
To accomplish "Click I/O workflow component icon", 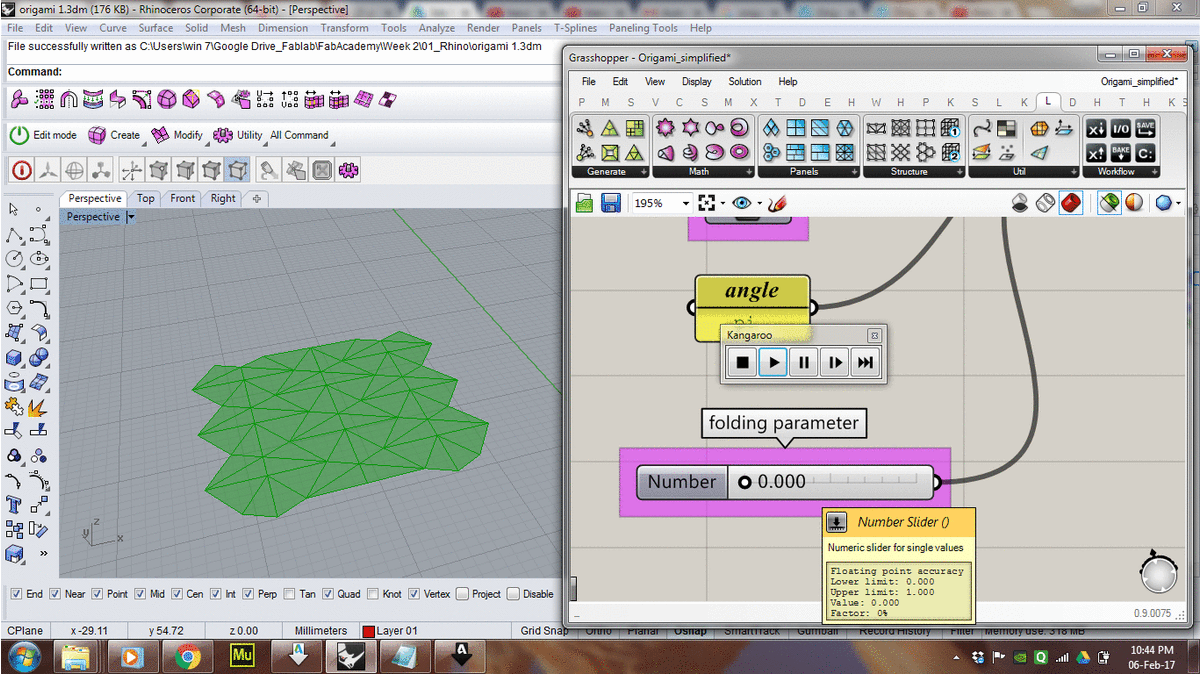I will [x=1120, y=128].
